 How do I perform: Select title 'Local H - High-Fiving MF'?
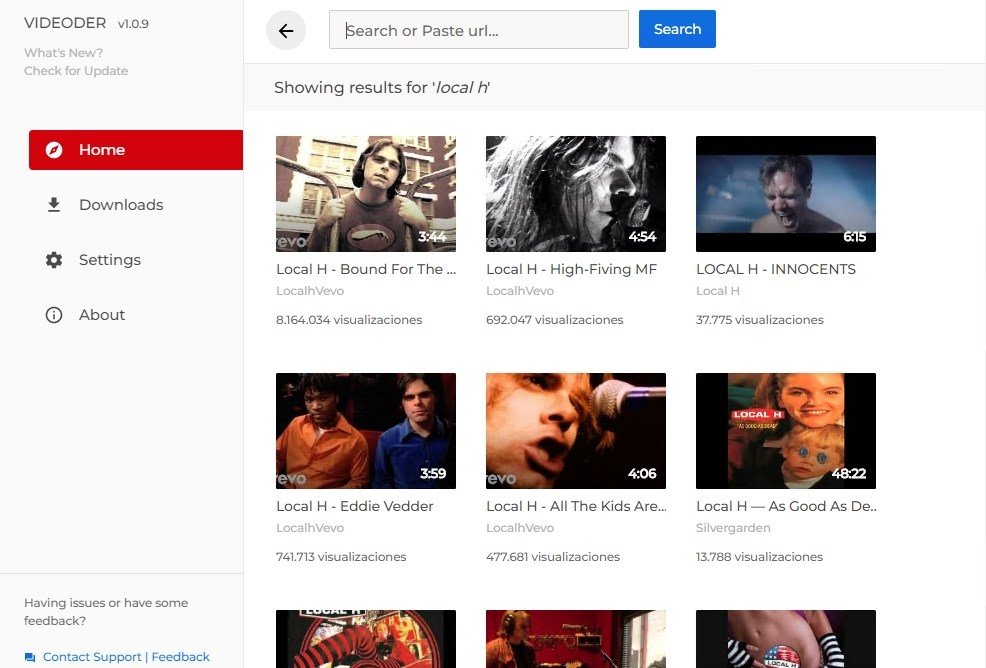point(572,269)
